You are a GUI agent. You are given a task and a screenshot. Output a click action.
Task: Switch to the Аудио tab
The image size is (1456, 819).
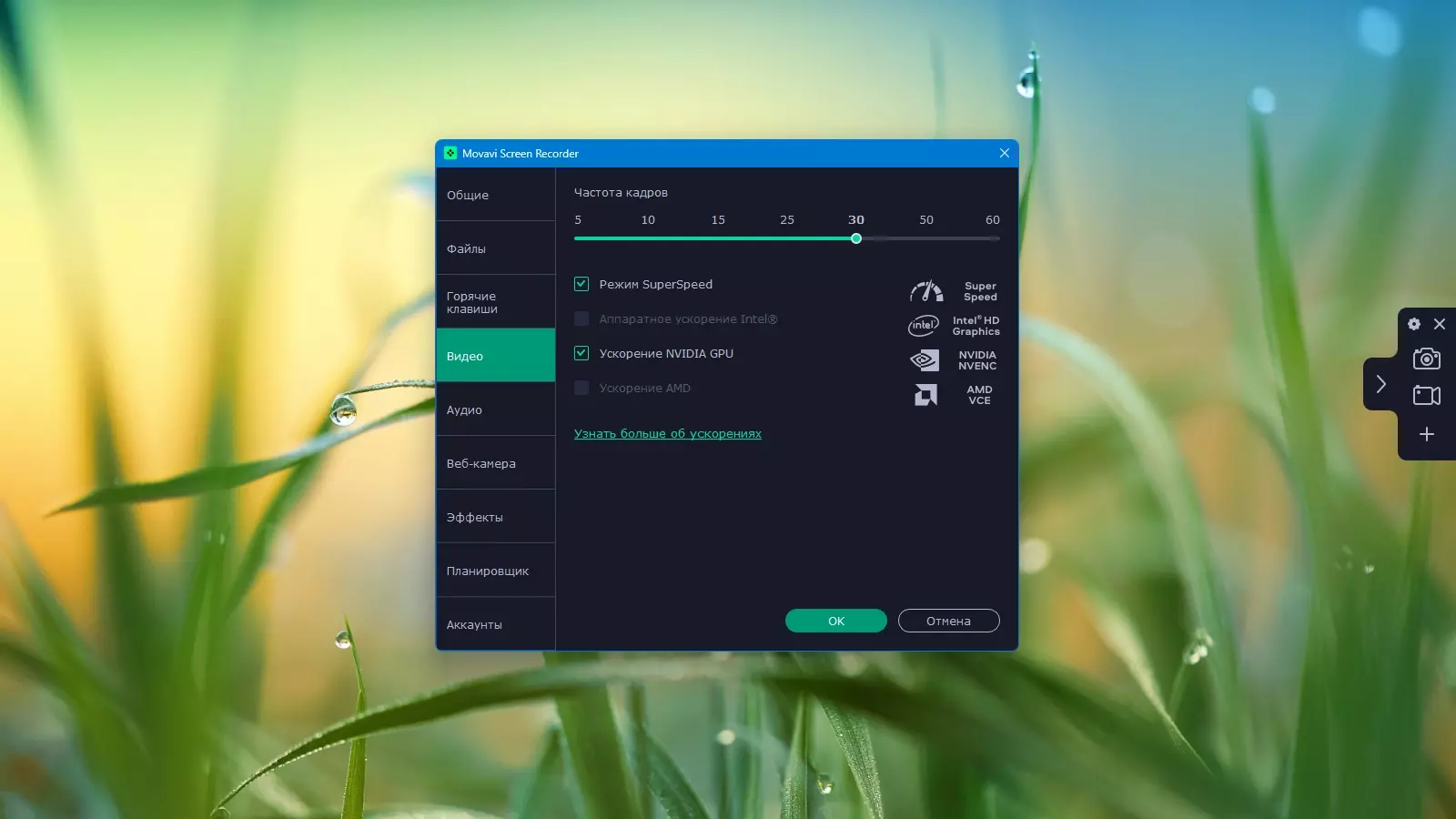[x=496, y=409]
